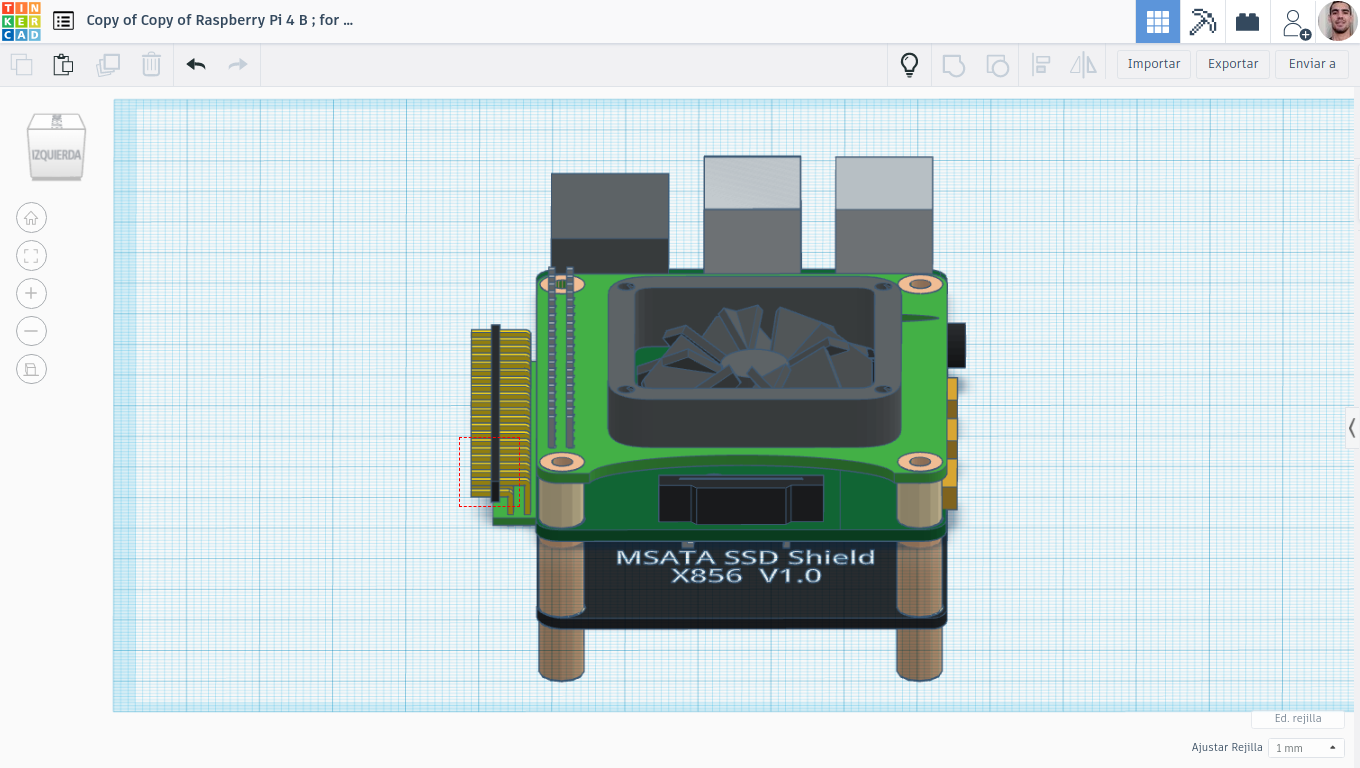Image resolution: width=1360 pixels, height=768 pixels.
Task: Go to home view
Action: click(x=31, y=218)
